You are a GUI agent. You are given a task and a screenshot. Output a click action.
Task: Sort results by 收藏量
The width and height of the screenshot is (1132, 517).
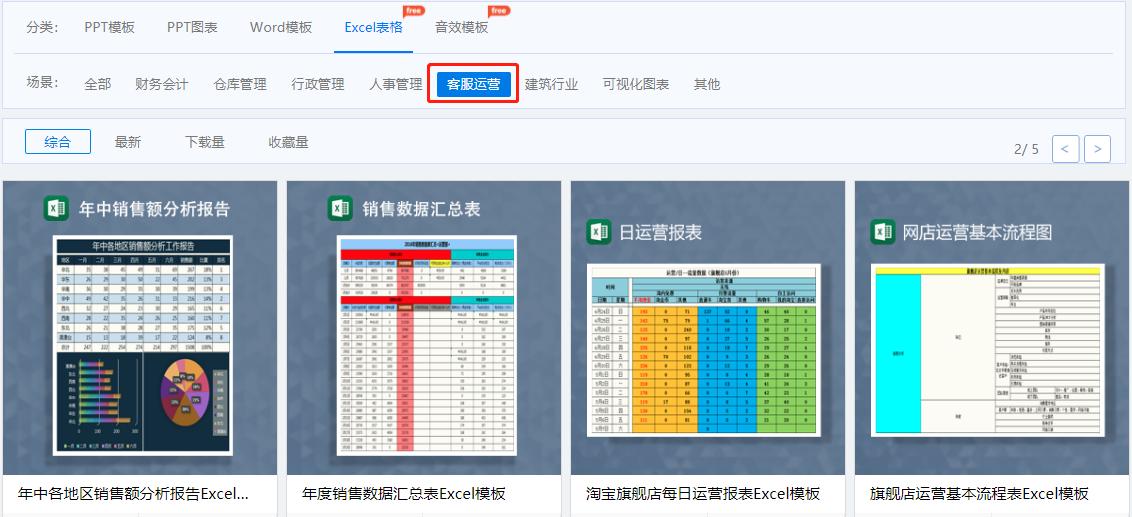click(x=289, y=142)
